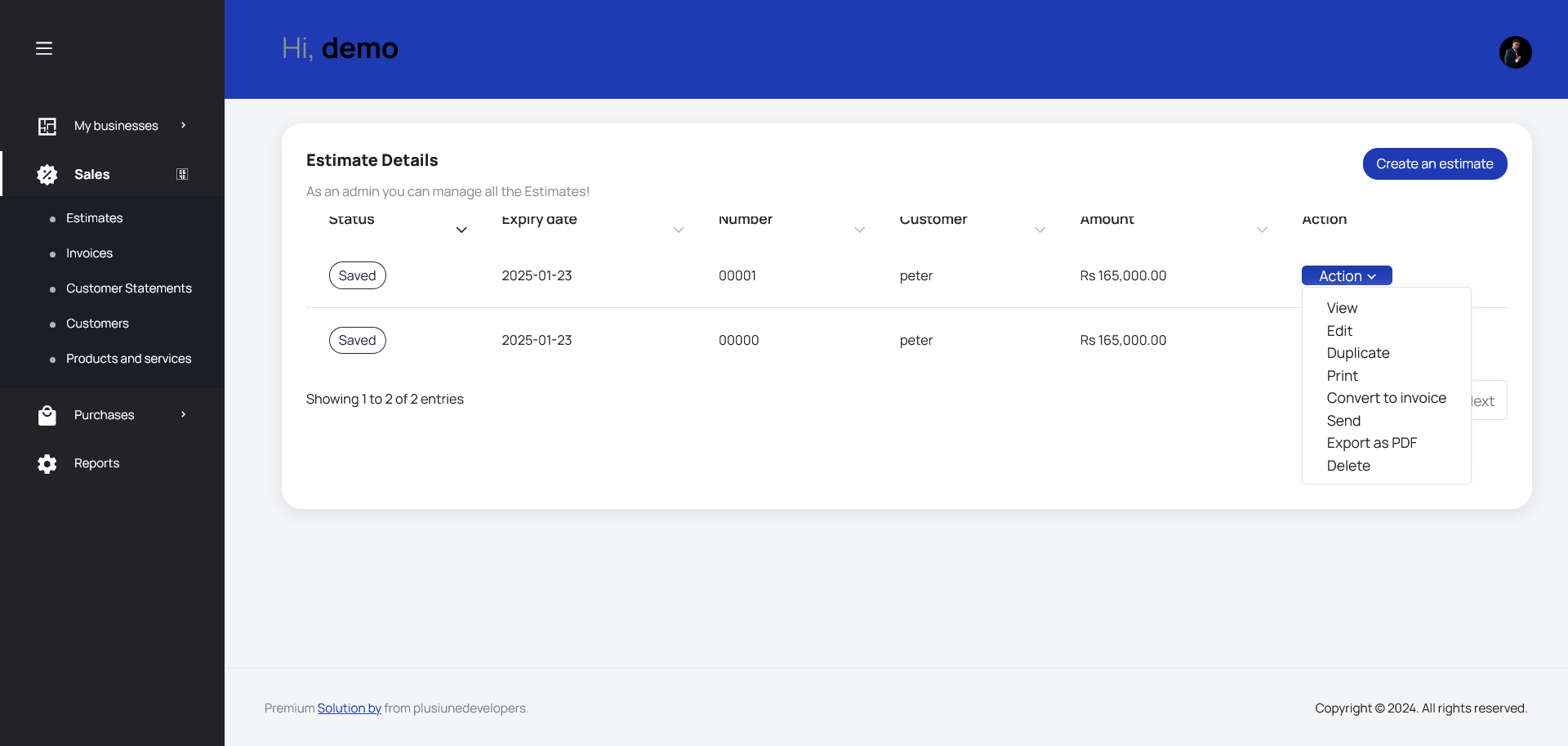Viewport: 1568px width, 746px height.
Task: Open the Status column sort dropdown
Action: [461, 229]
